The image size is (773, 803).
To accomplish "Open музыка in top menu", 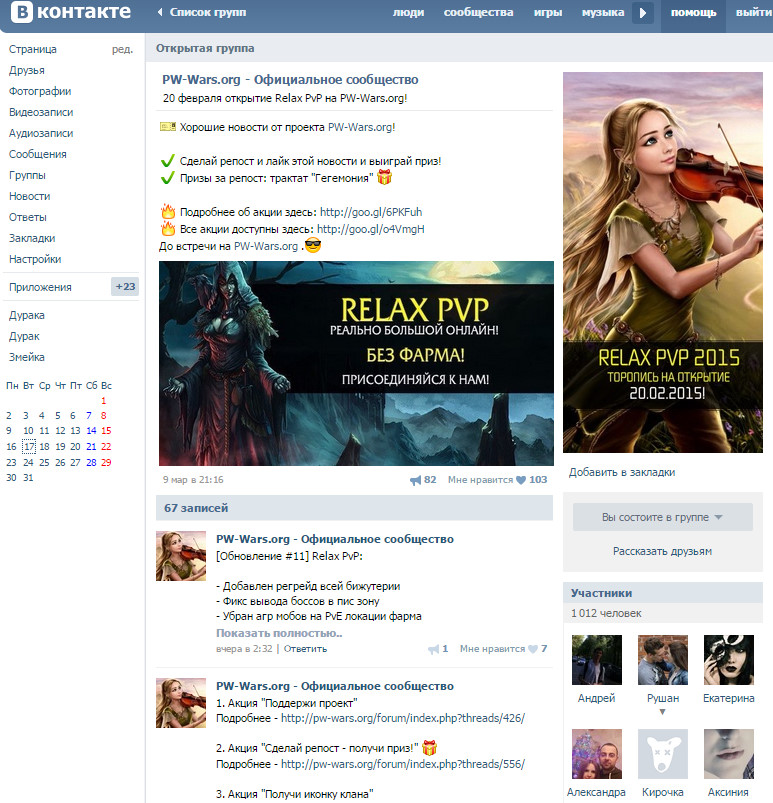I will (x=602, y=12).
